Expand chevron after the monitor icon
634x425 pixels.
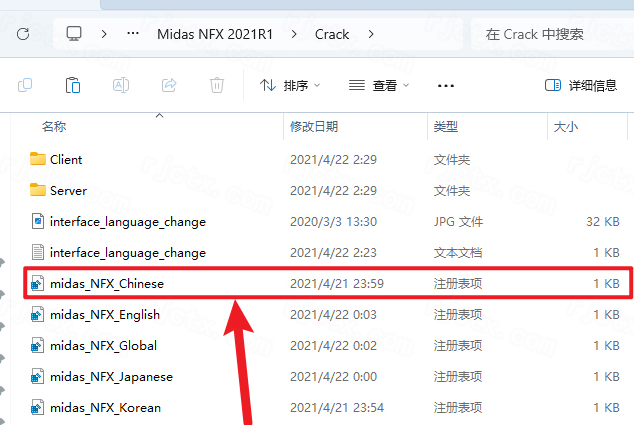104,34
